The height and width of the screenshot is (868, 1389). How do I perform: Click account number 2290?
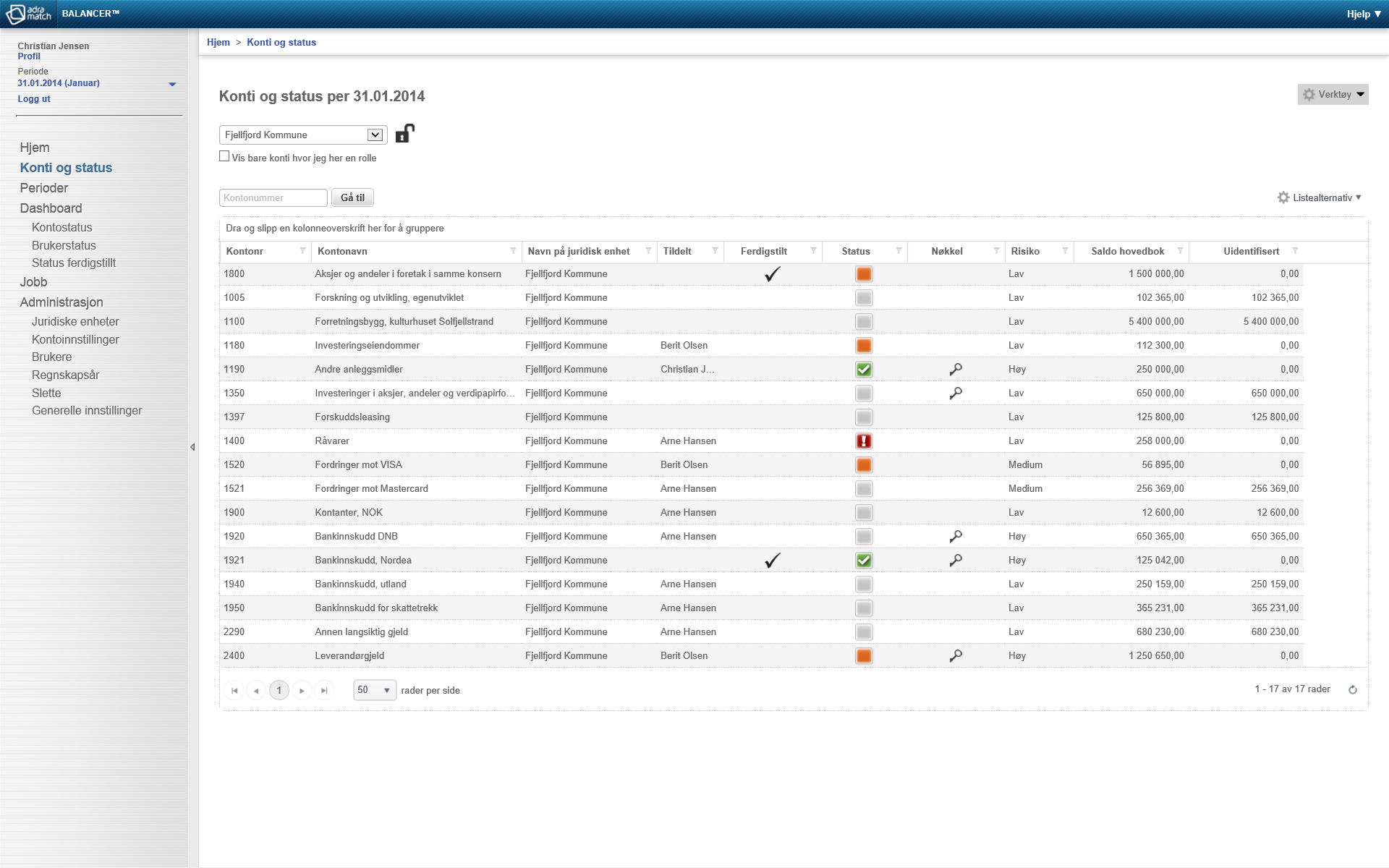234,632
